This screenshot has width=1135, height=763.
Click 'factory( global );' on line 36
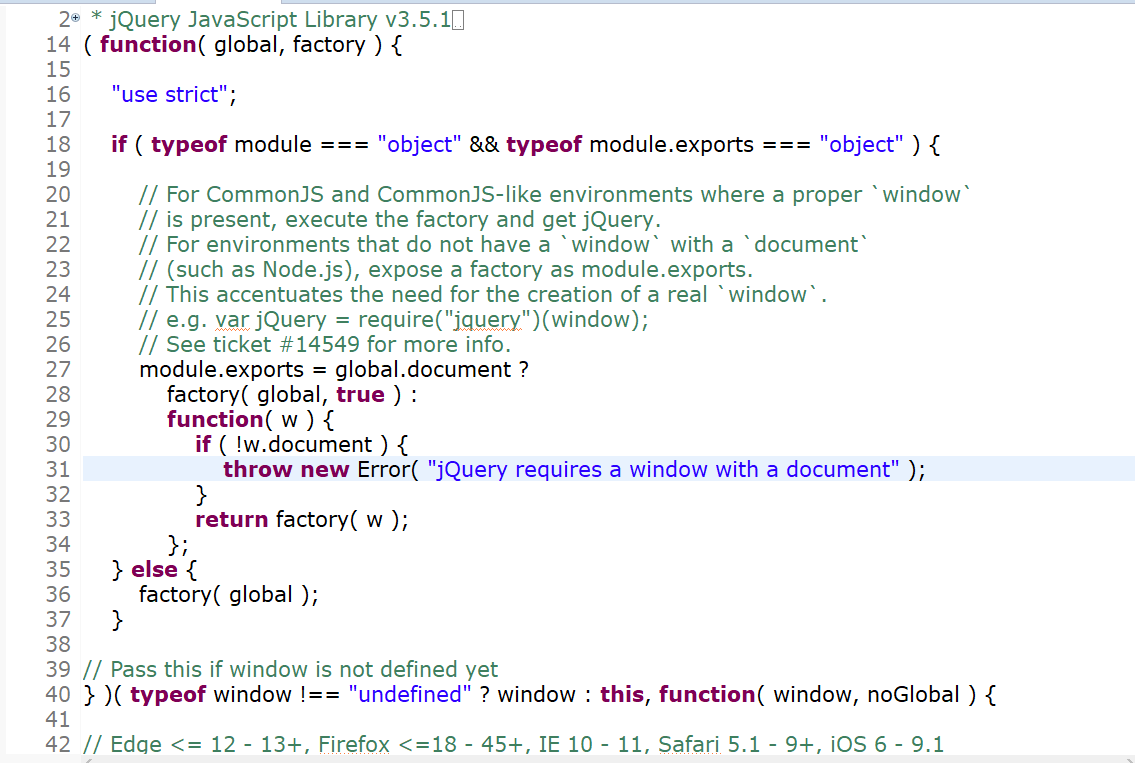pyautogui.click(x=229, y=595)
